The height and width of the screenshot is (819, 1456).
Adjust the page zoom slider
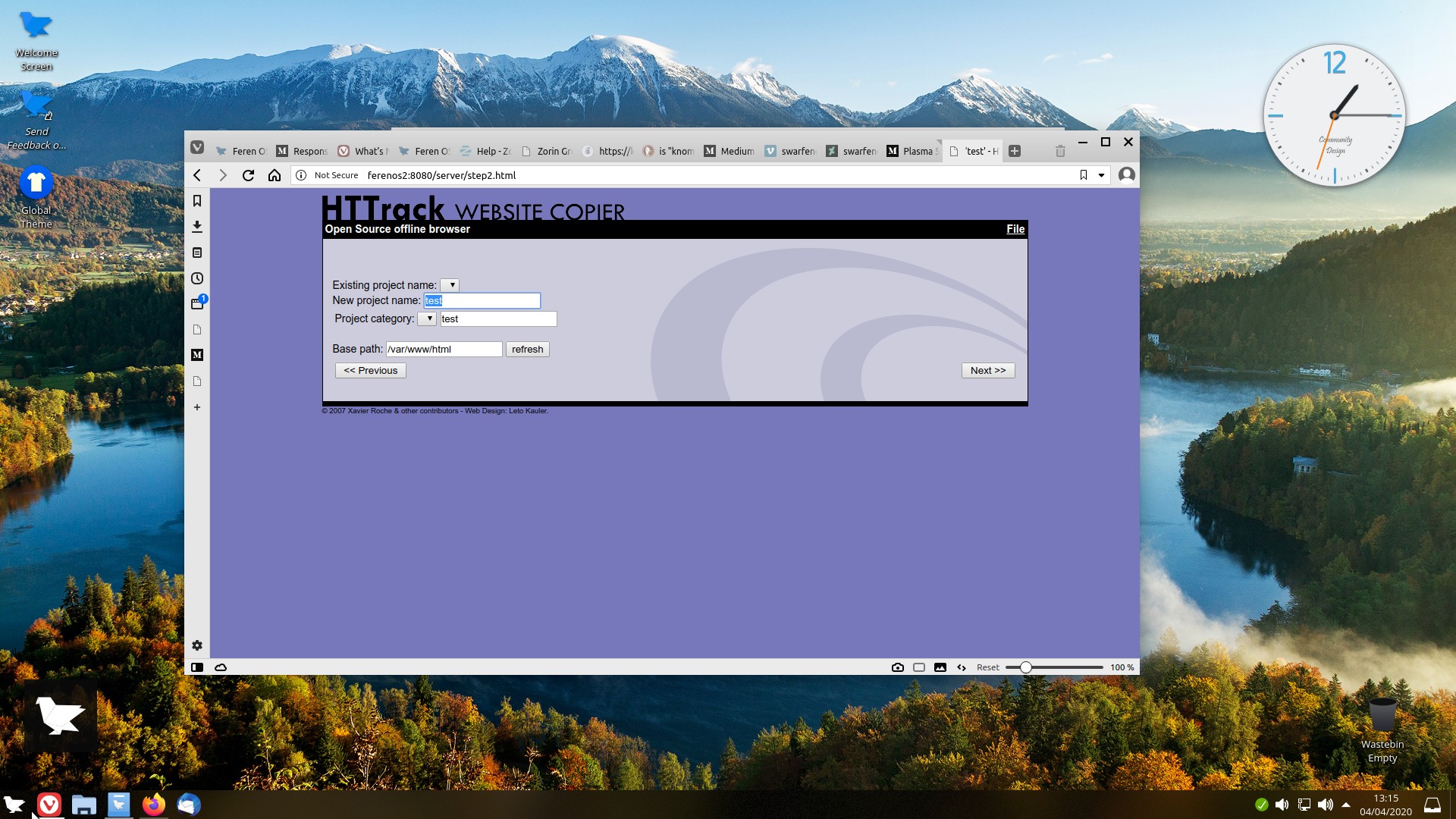tap(1025, 667)
